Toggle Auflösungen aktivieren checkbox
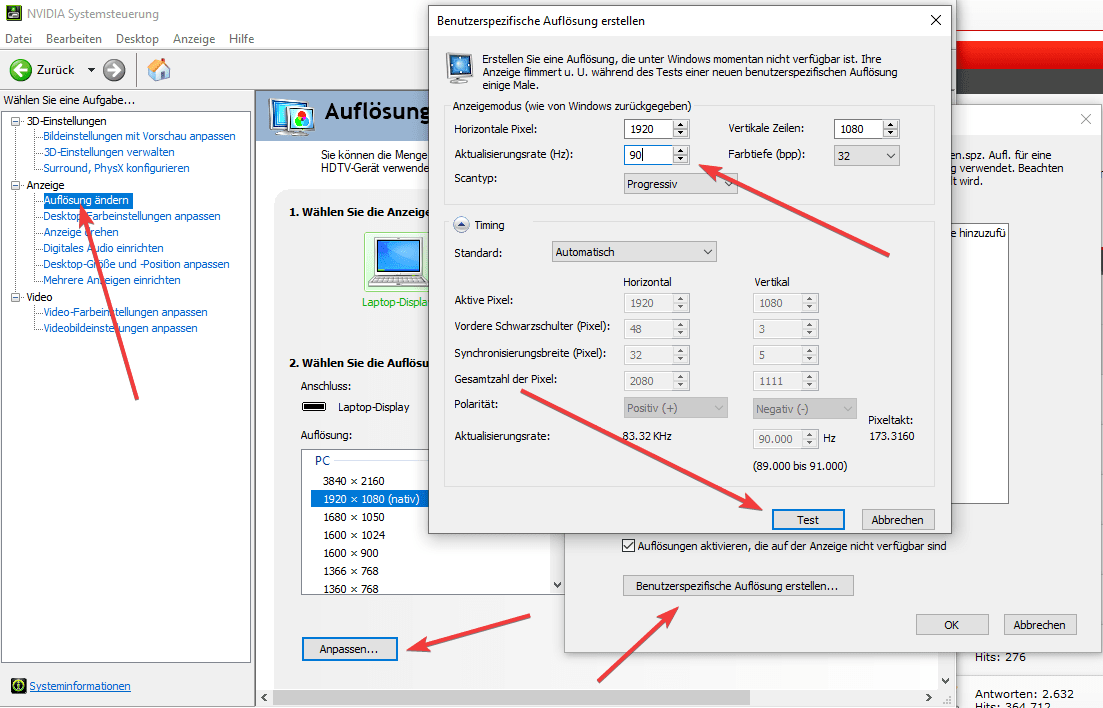 pos(629,545)
